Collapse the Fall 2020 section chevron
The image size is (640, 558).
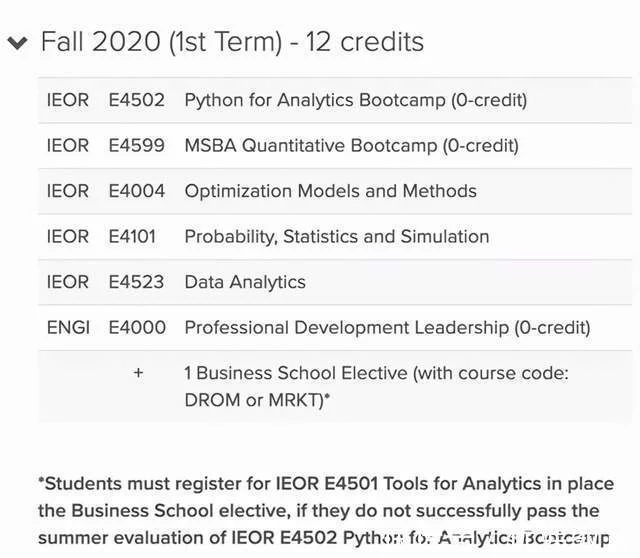point(18,43)
